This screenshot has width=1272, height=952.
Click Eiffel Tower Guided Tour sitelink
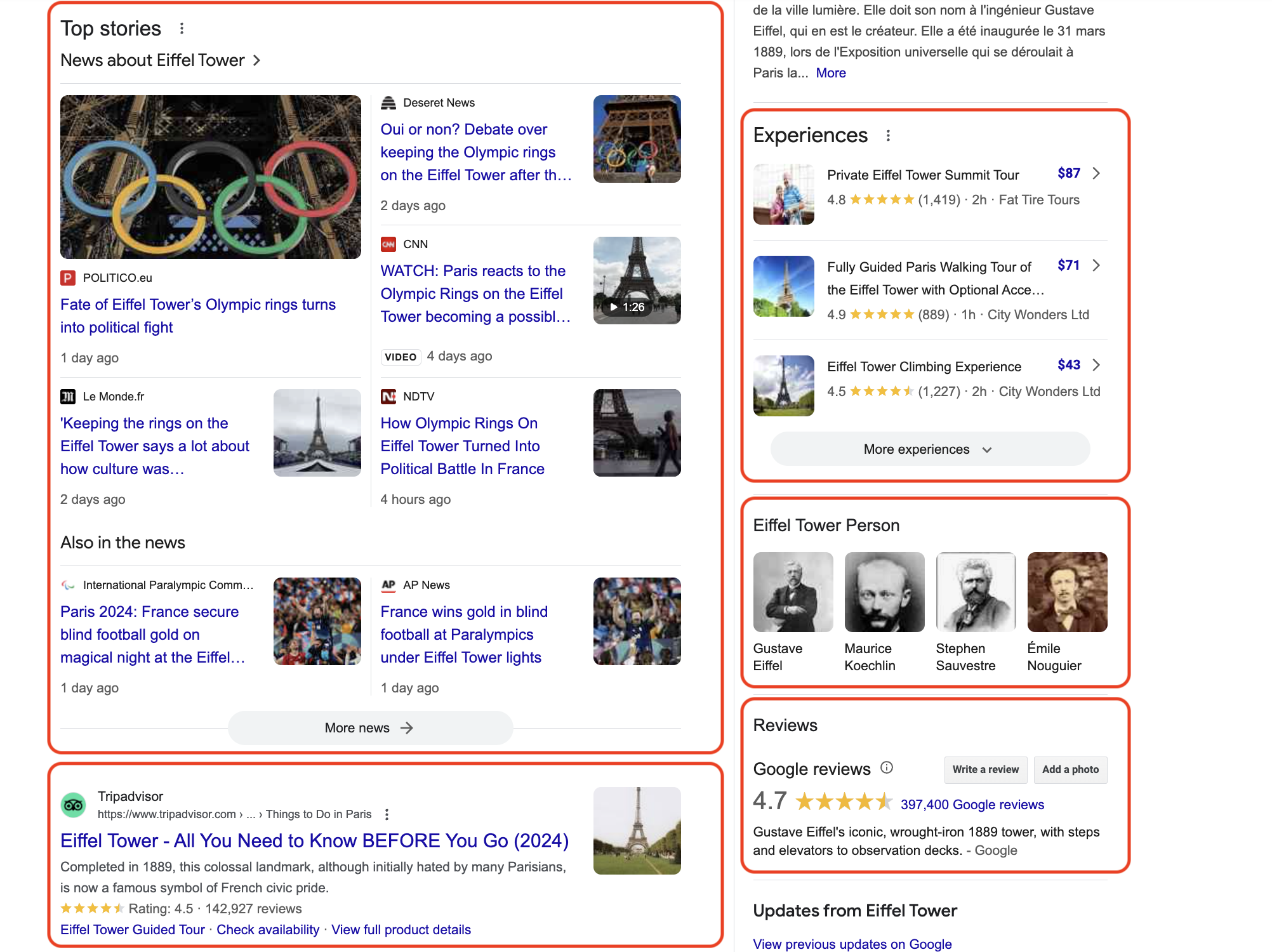(132, 930)
